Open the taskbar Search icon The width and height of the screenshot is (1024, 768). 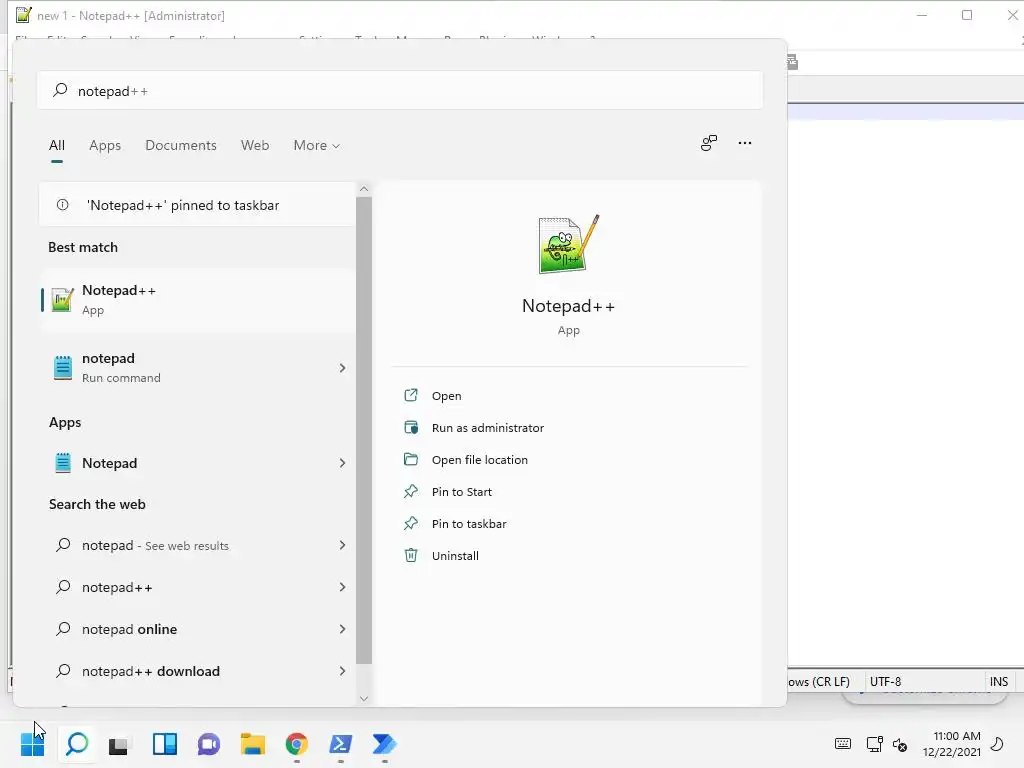click(x=77, y=744)
